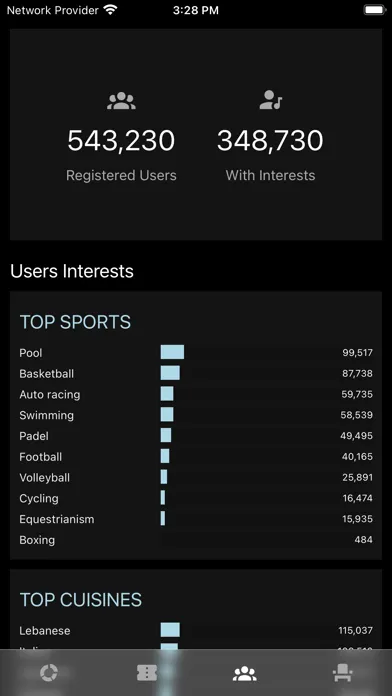The image size is (392, 696).
Task: Open the ticket tab in bottom bar
Action: click(147, 673)
